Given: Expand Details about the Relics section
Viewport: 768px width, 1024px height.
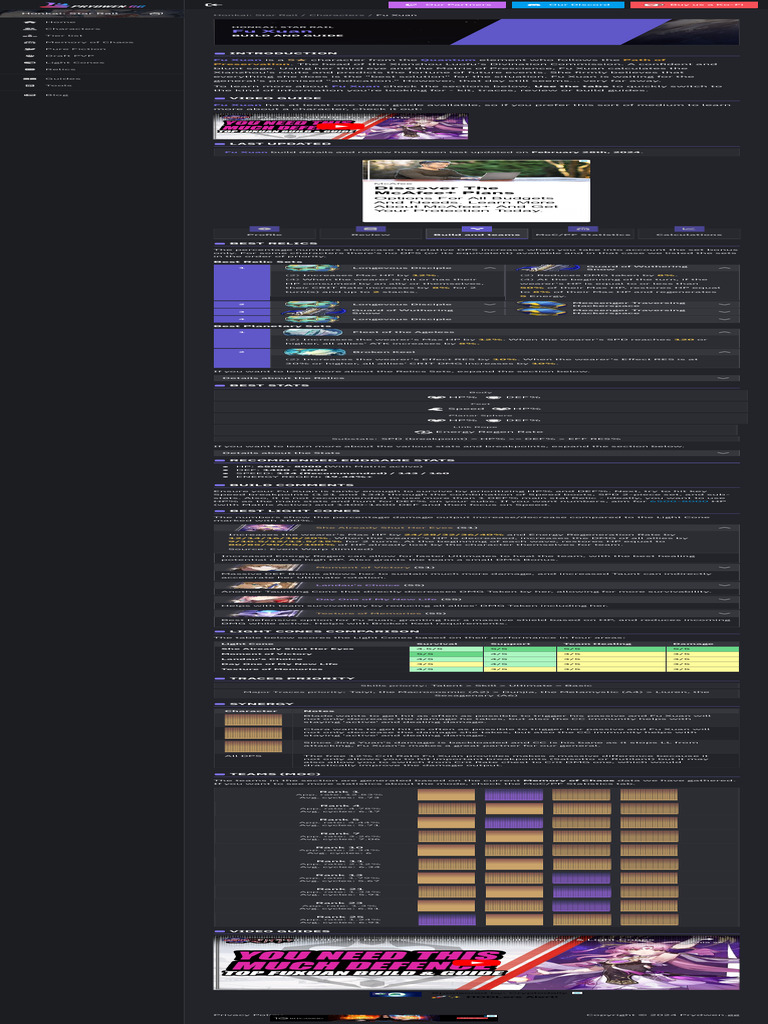Looking at the screenshot, I should click(x=477, y=377).
